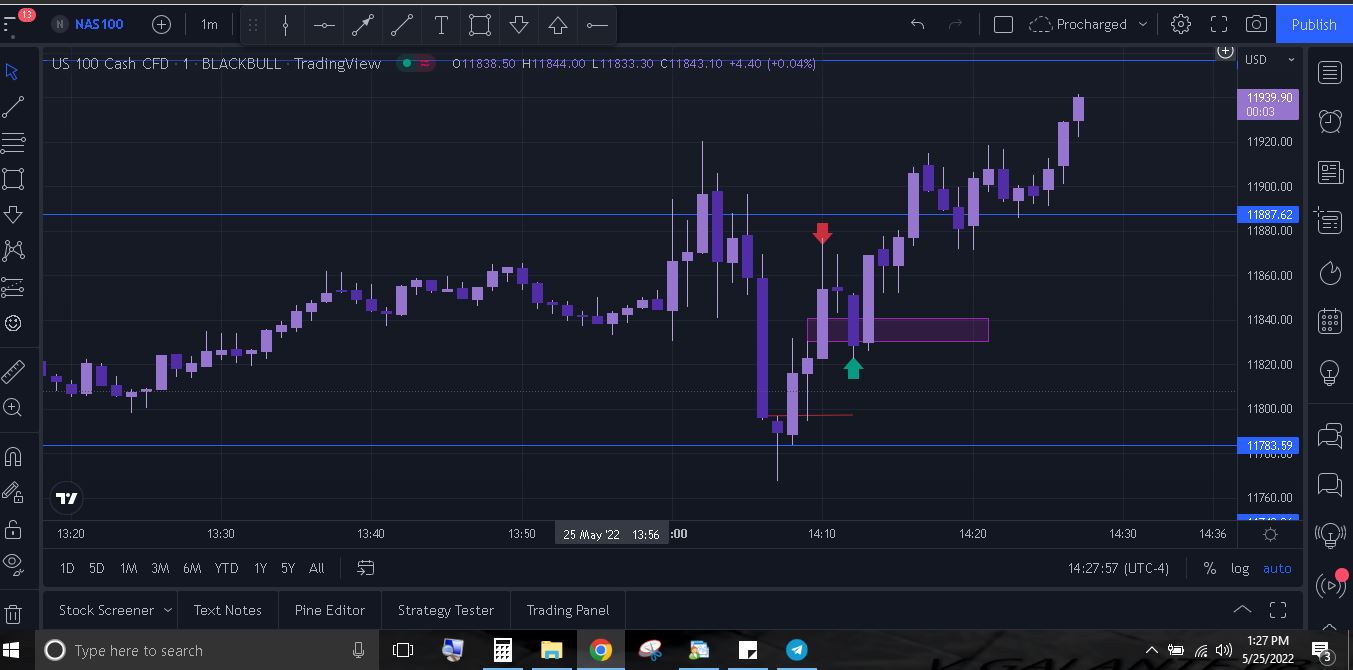Set the 1D date range
The height and width of the screenshot is (670, 1353).
coord(67,568)
